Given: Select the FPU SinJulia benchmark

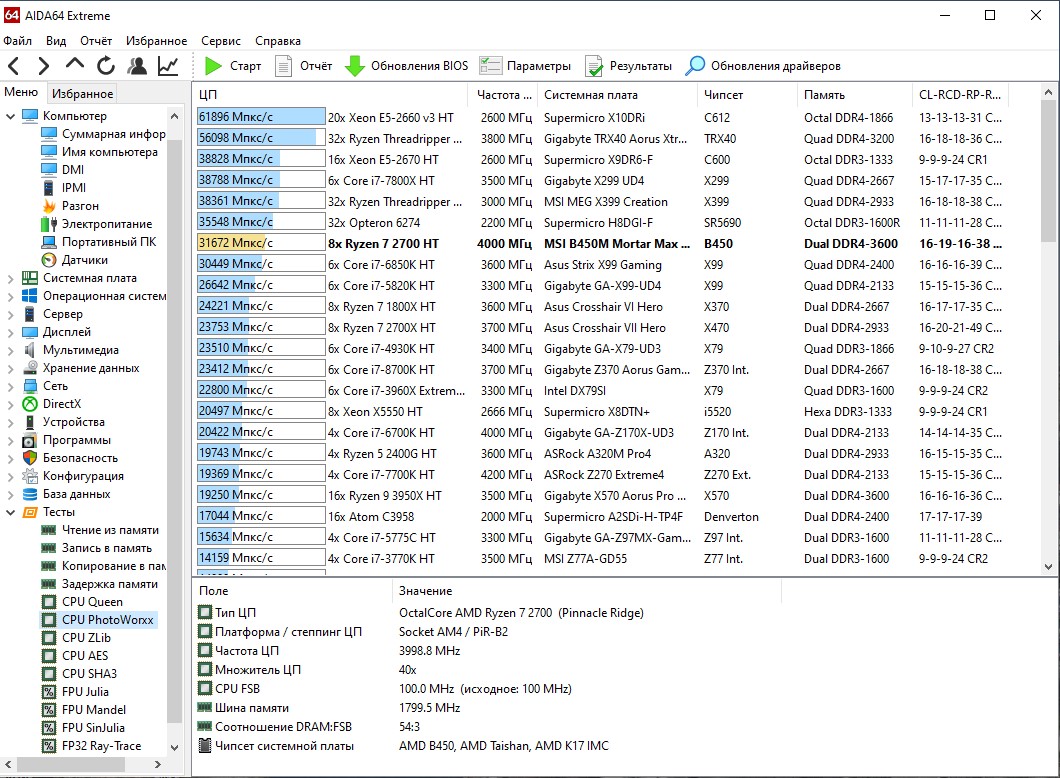Looking at the screenshot, I should pos(93,728).
